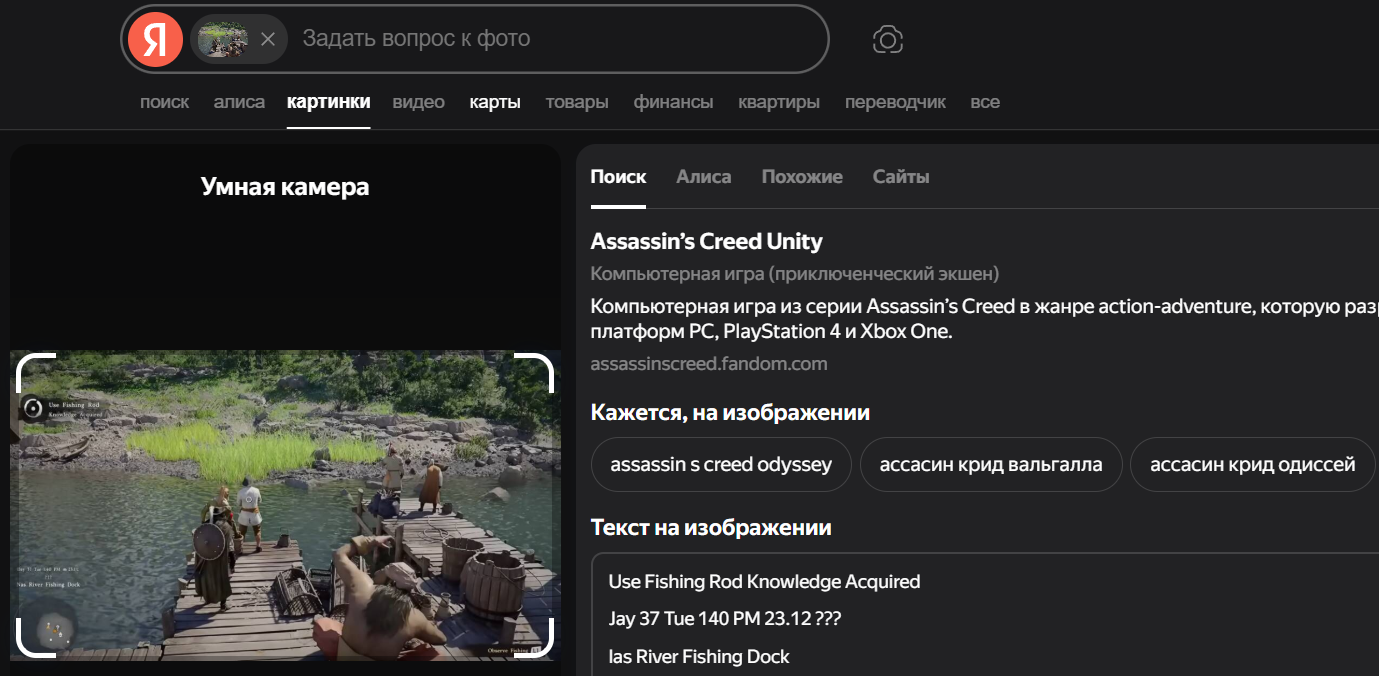Screen dimensions: 1379x676
Task: Open the 'переводчик' navigation tab
Action: (895, 102)
